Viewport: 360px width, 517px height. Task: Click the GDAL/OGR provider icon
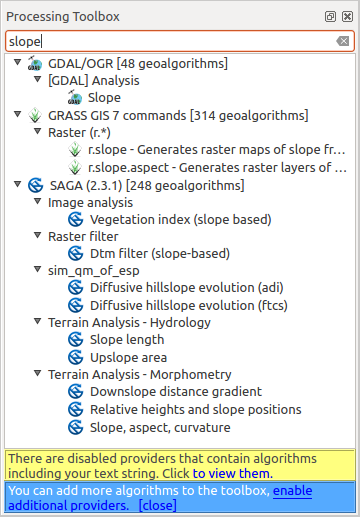click(x=35, y=63)
